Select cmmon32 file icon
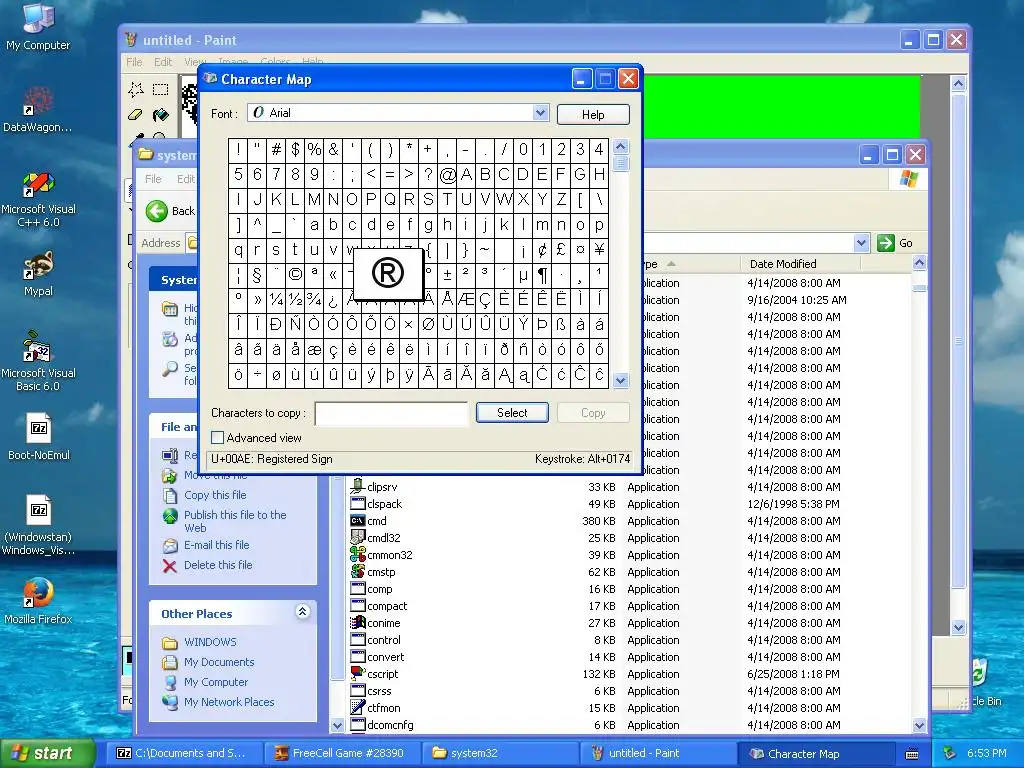The image size is (1024, 768). point(357,554)
